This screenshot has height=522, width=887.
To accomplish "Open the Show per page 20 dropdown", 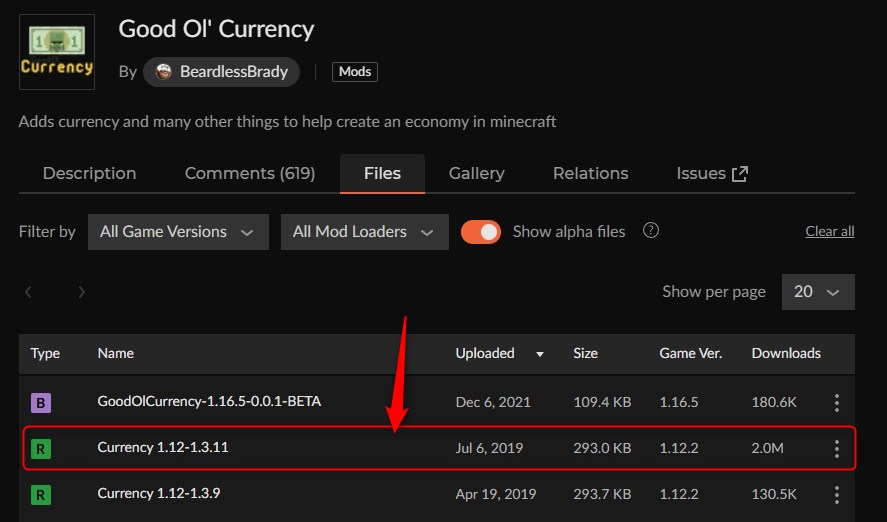I will 818,292.
